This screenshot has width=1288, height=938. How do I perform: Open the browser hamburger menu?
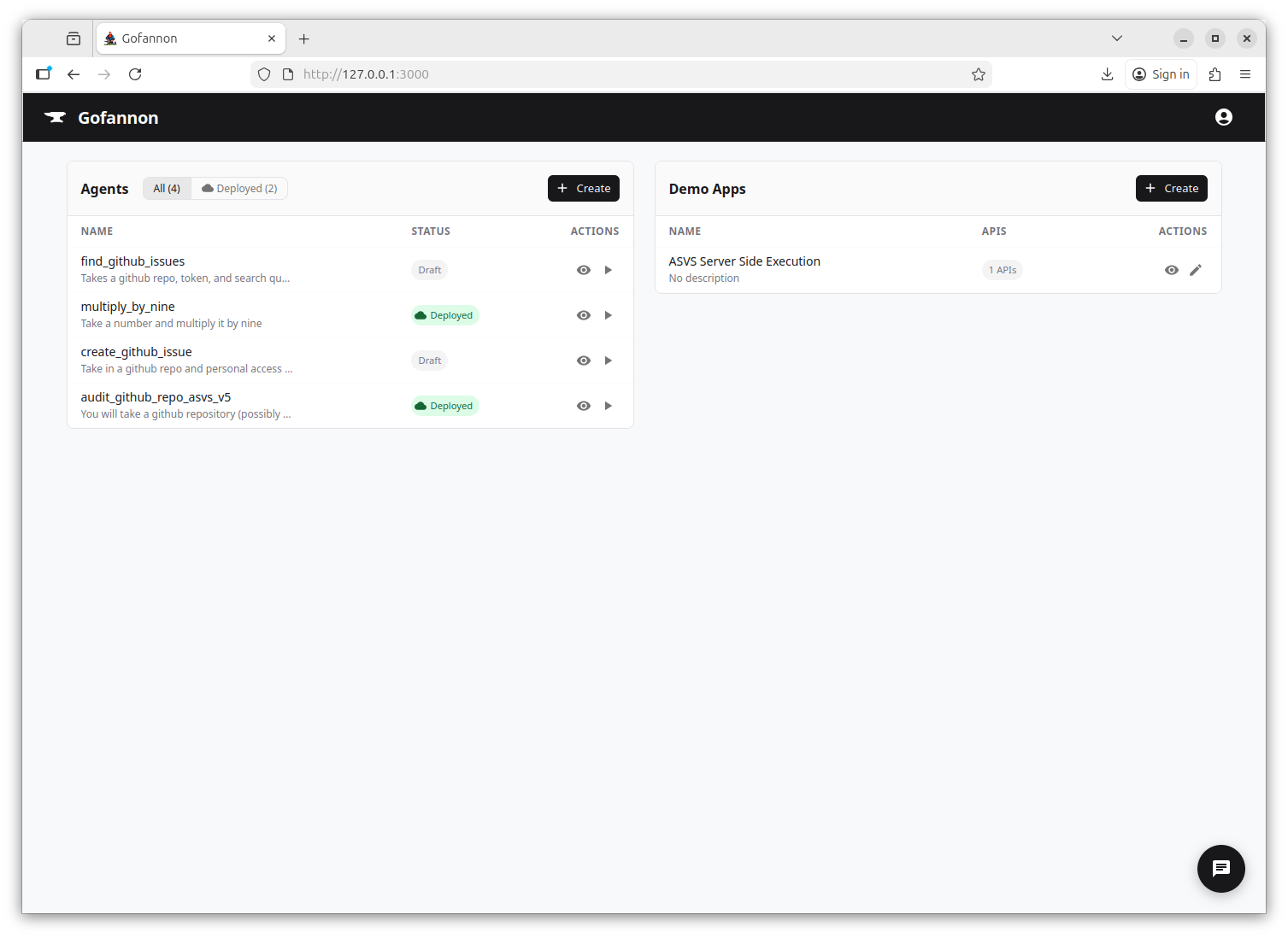[1245, 74]
